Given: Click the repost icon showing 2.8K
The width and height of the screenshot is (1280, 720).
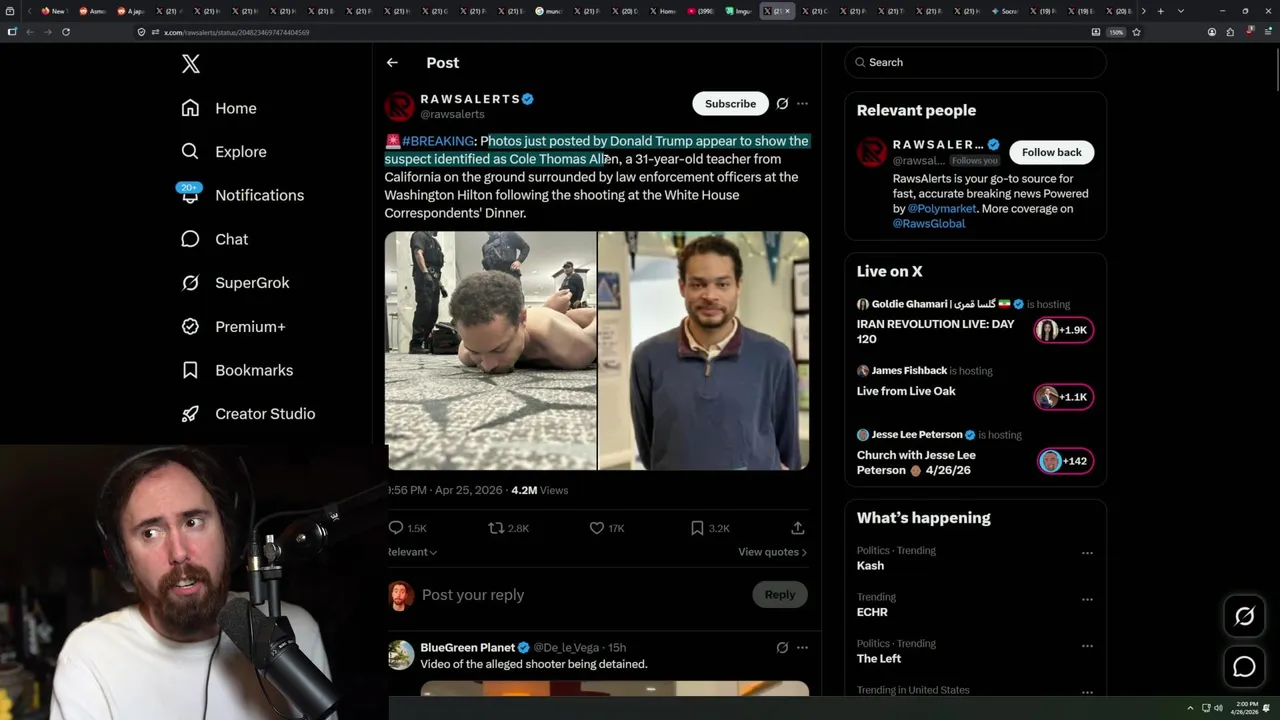Looking at the screenshot, I should click(508, 528).
